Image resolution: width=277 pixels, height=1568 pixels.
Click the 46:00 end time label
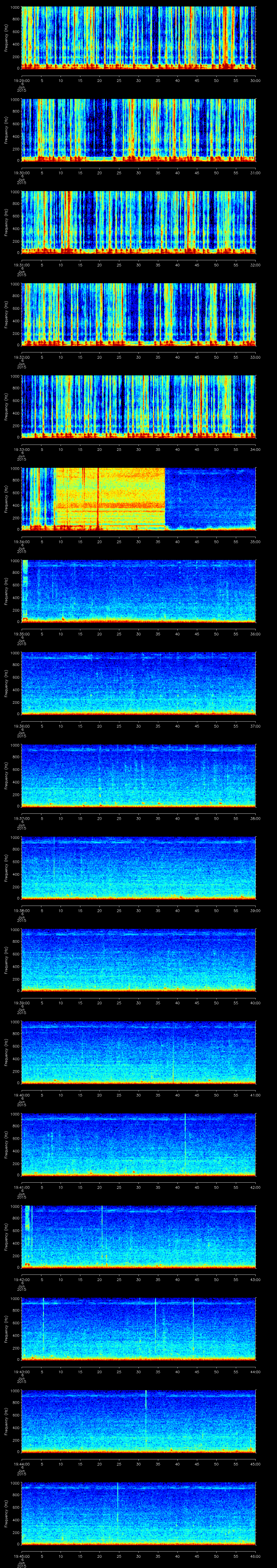(x=255, y=1555)
